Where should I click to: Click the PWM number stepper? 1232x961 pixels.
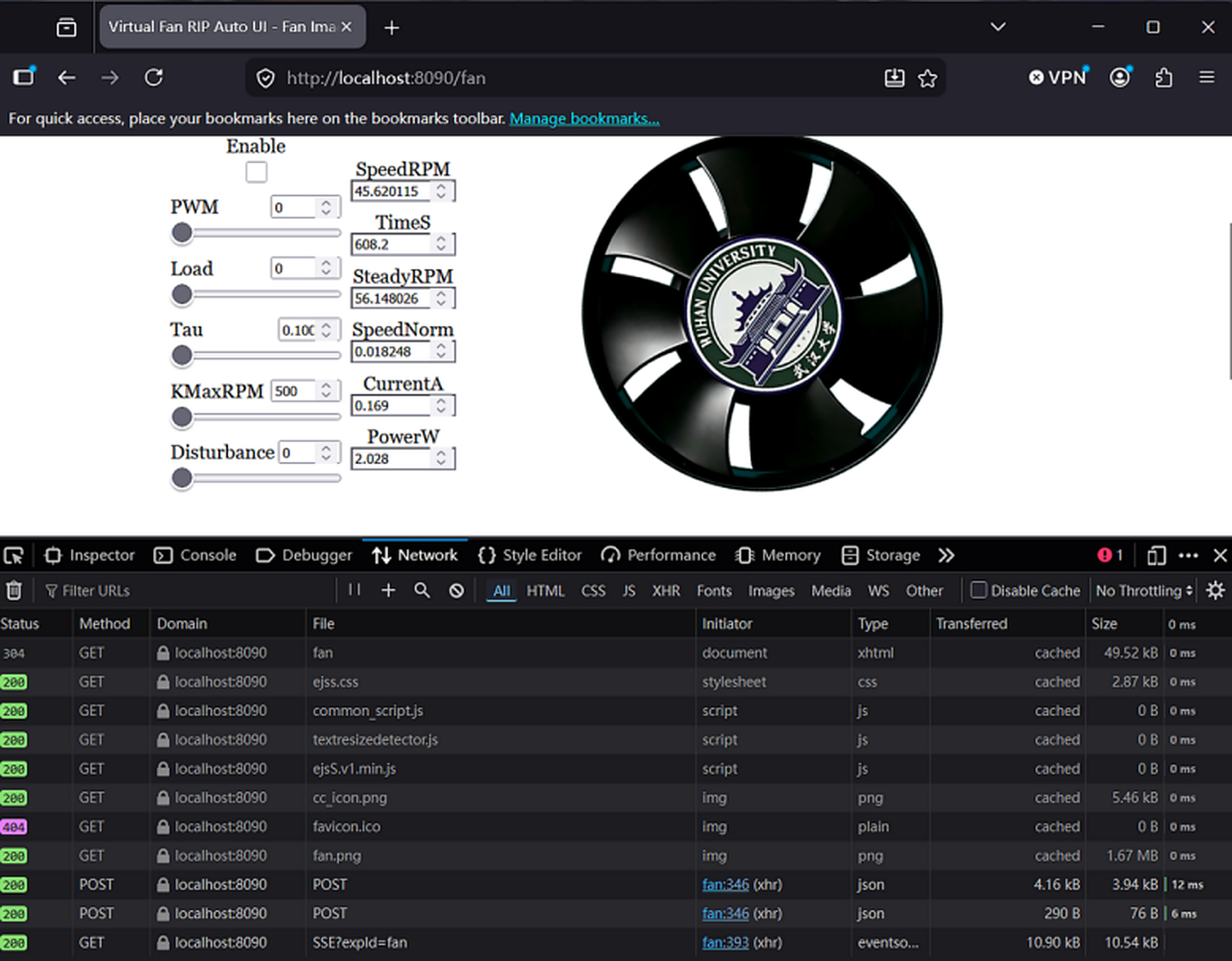click(x=326, y=207)
